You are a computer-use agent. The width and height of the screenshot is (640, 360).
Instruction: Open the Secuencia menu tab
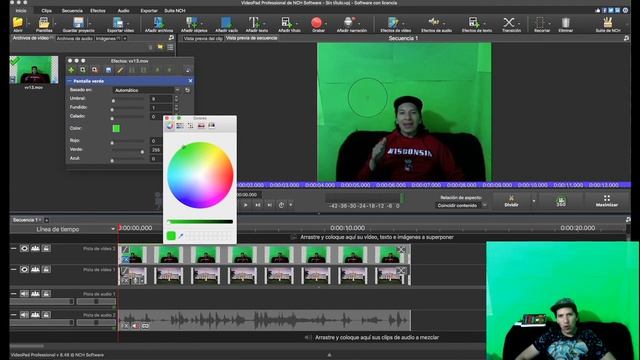72,11
